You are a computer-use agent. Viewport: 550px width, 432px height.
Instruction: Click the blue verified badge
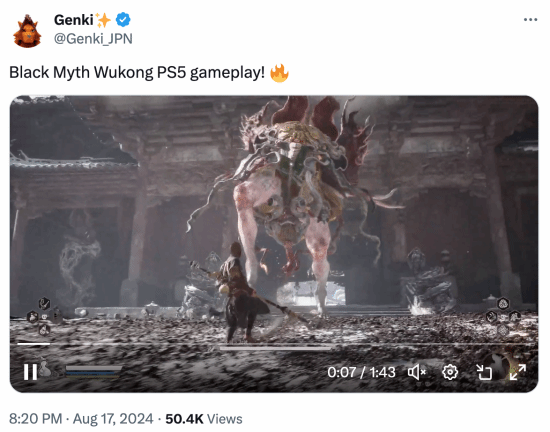pyautogui.click(x=123, y=20)
